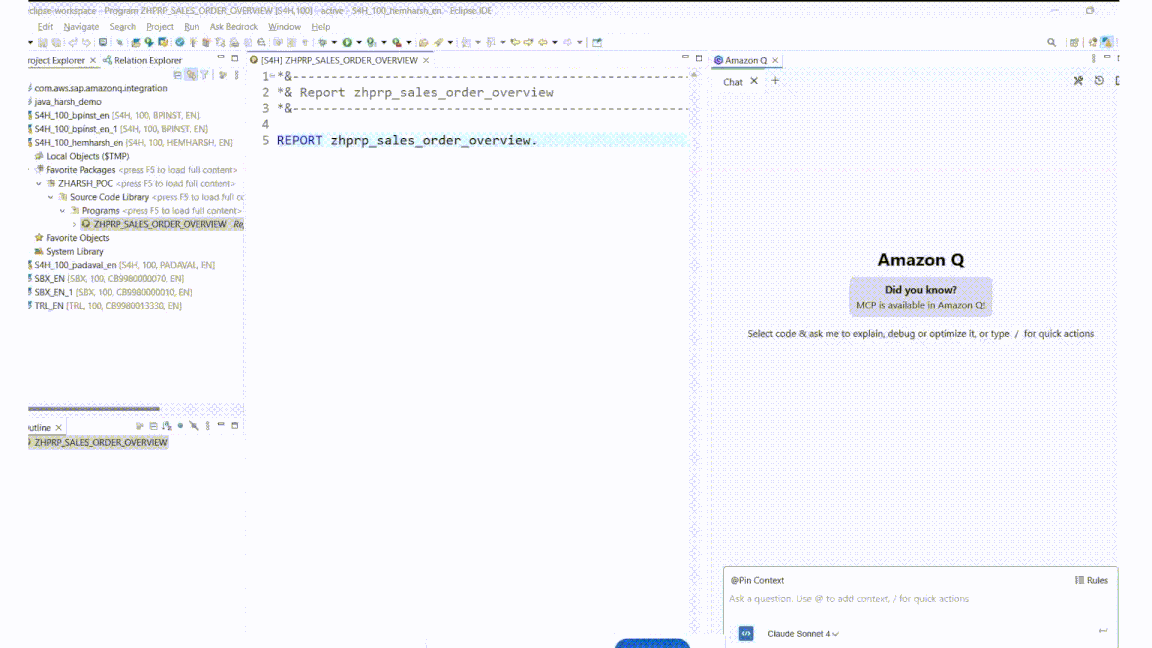Click the Project Explorer horizontal scrollbar

pyautogui.click(x=94, y=409)
